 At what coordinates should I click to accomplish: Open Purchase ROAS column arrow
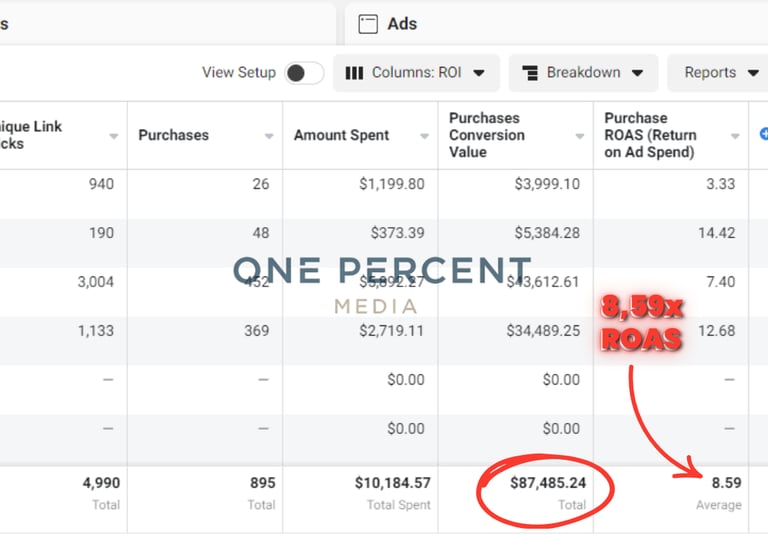pos(735,136)
